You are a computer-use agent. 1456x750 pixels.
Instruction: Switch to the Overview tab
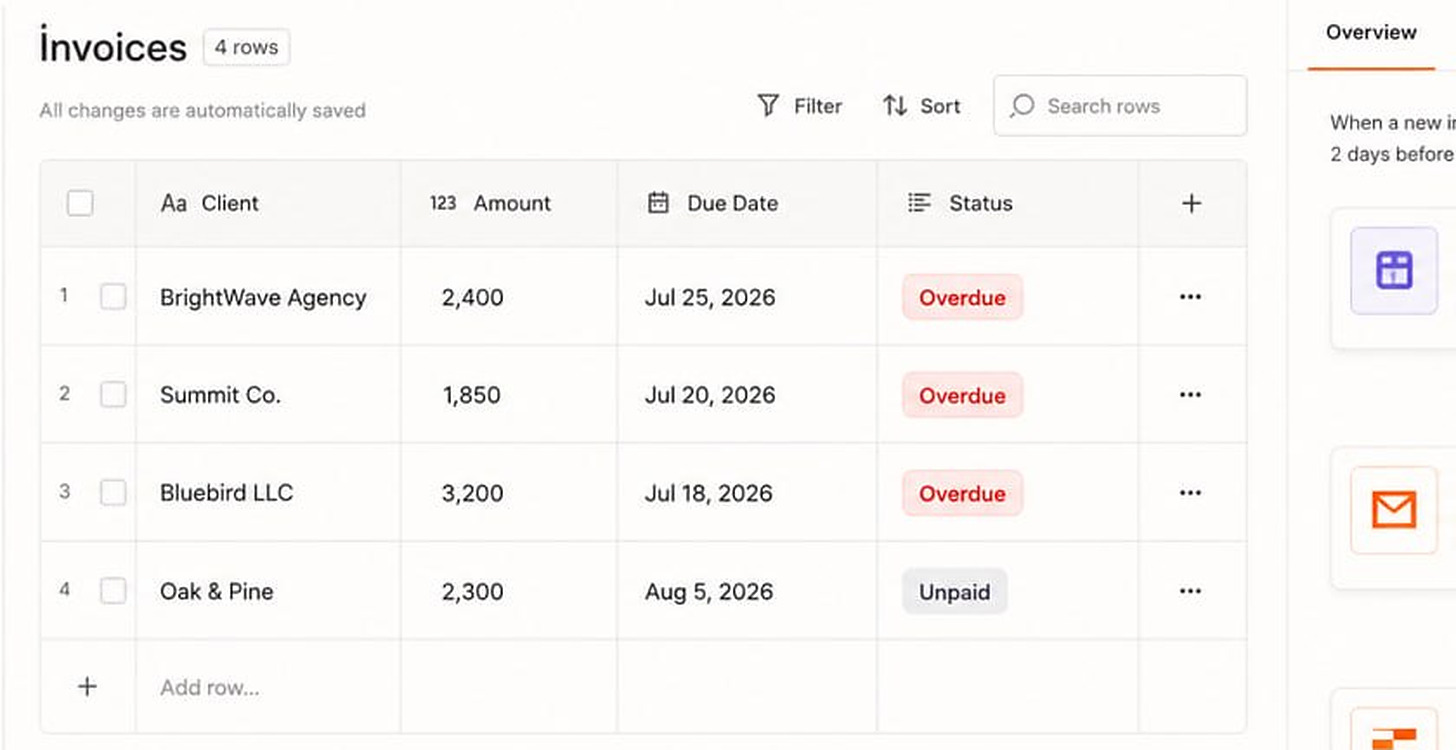coord(1371,33)
